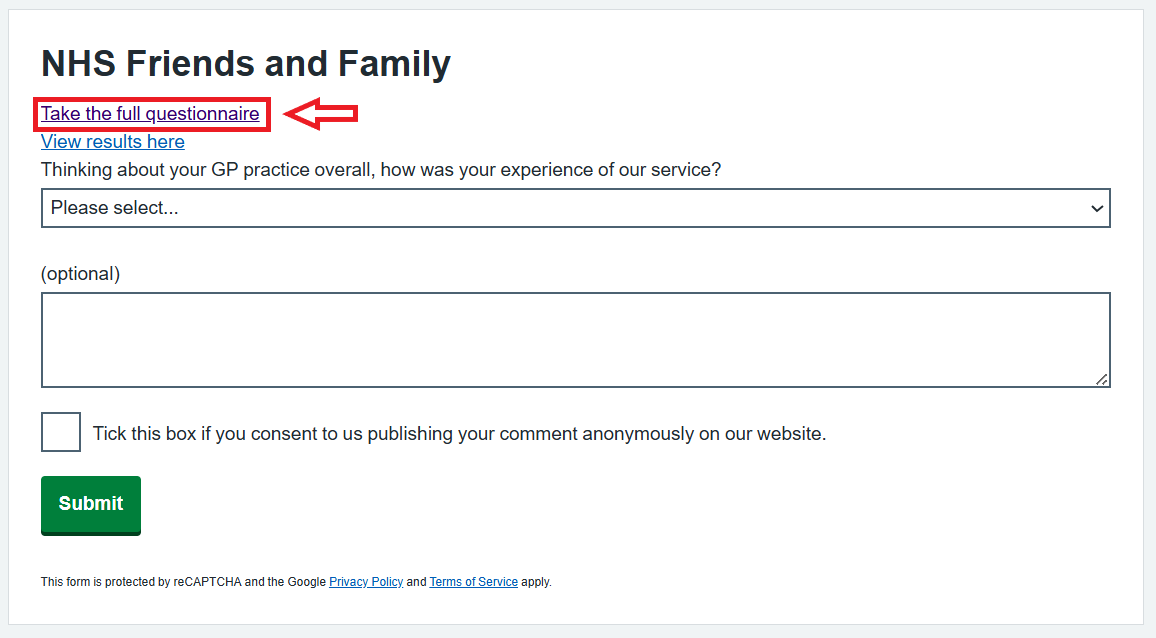
Task: Click the View results here link
Action: click(x=112, y=142)
